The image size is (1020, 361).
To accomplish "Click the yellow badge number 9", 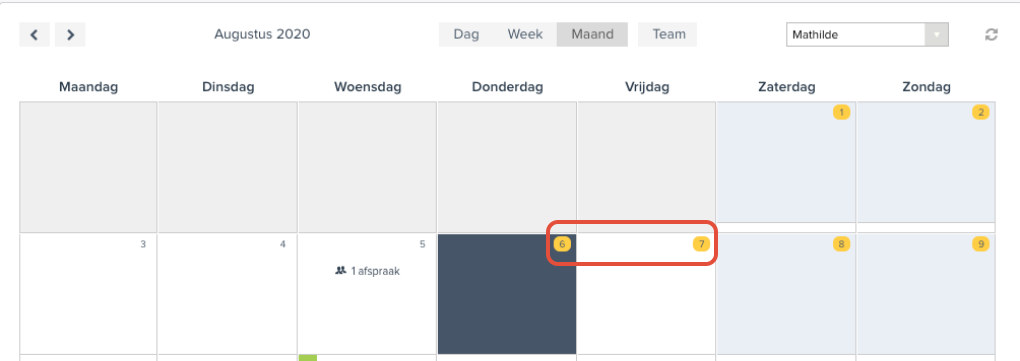I will [980, 245].
